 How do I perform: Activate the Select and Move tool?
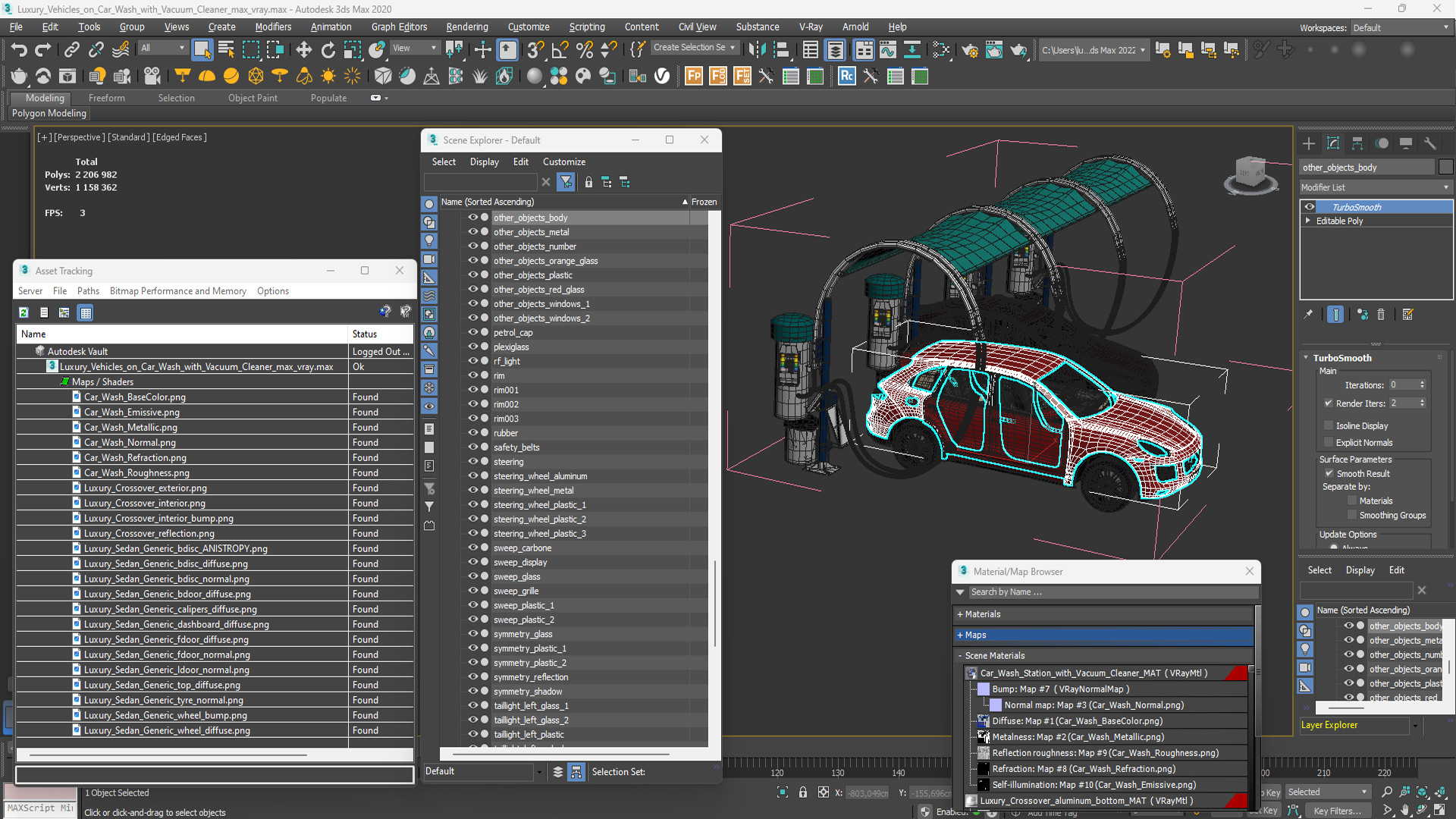pyautogui.click(x=303, y=50)
